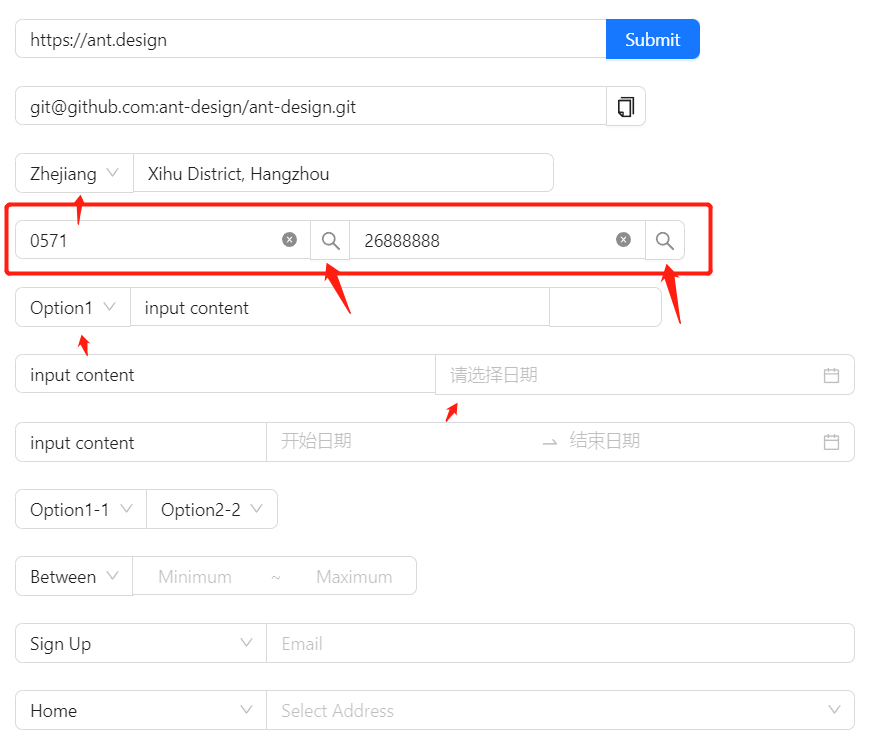Expand the Option2-2 dropdown
Viewport: 875px width, 745px height.
point(211,510)
